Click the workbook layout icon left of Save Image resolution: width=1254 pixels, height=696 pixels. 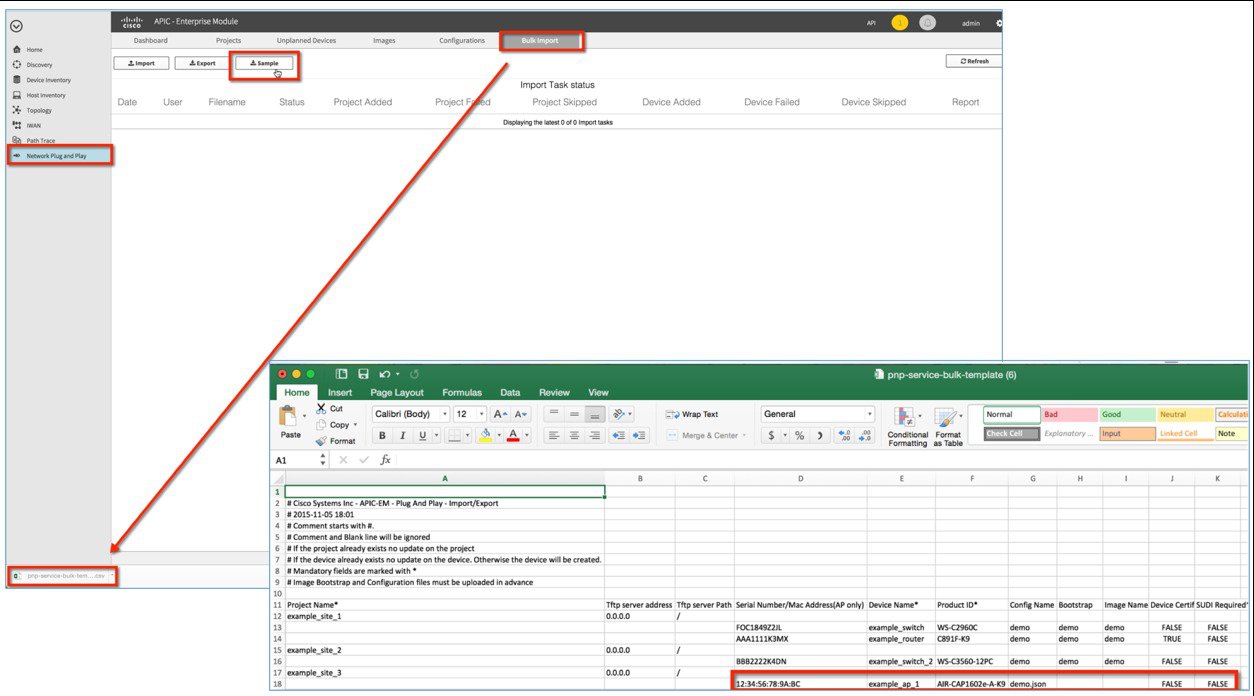(x=342, y=374)
